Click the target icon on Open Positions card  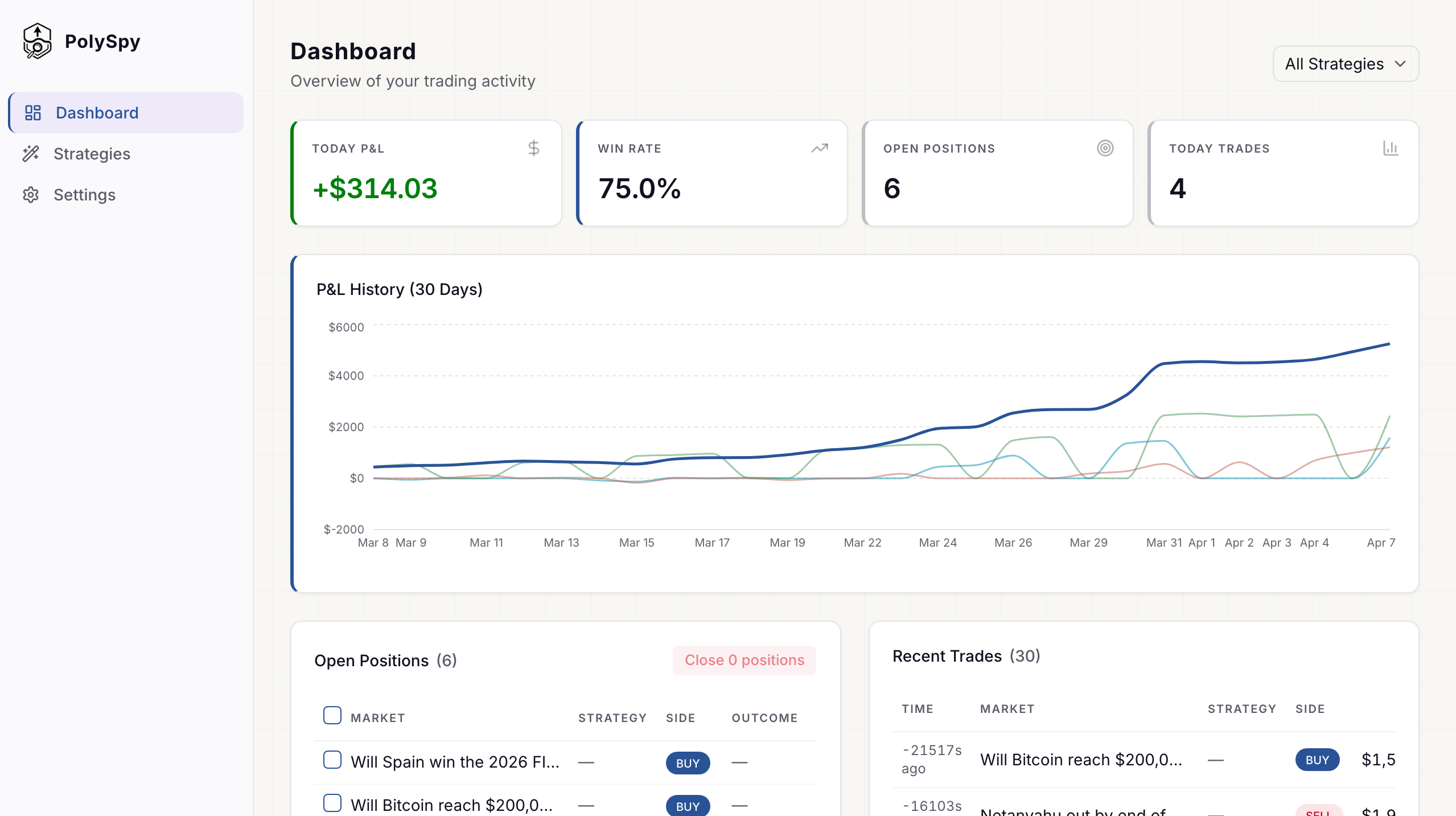pos(1105,147)
